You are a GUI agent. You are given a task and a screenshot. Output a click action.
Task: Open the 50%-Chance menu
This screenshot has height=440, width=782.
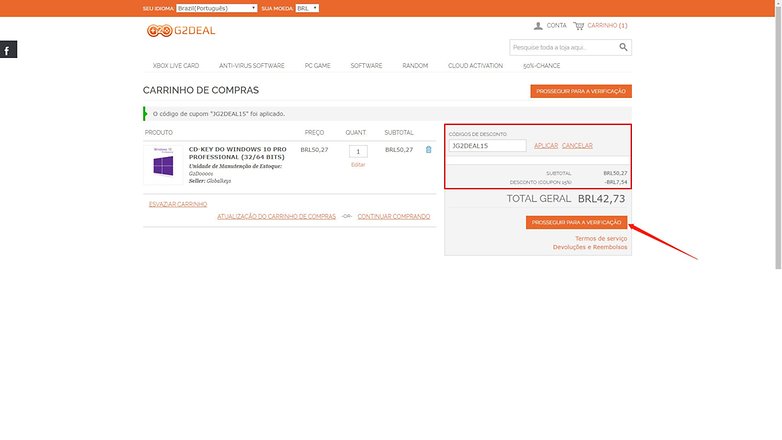point(542,66)
